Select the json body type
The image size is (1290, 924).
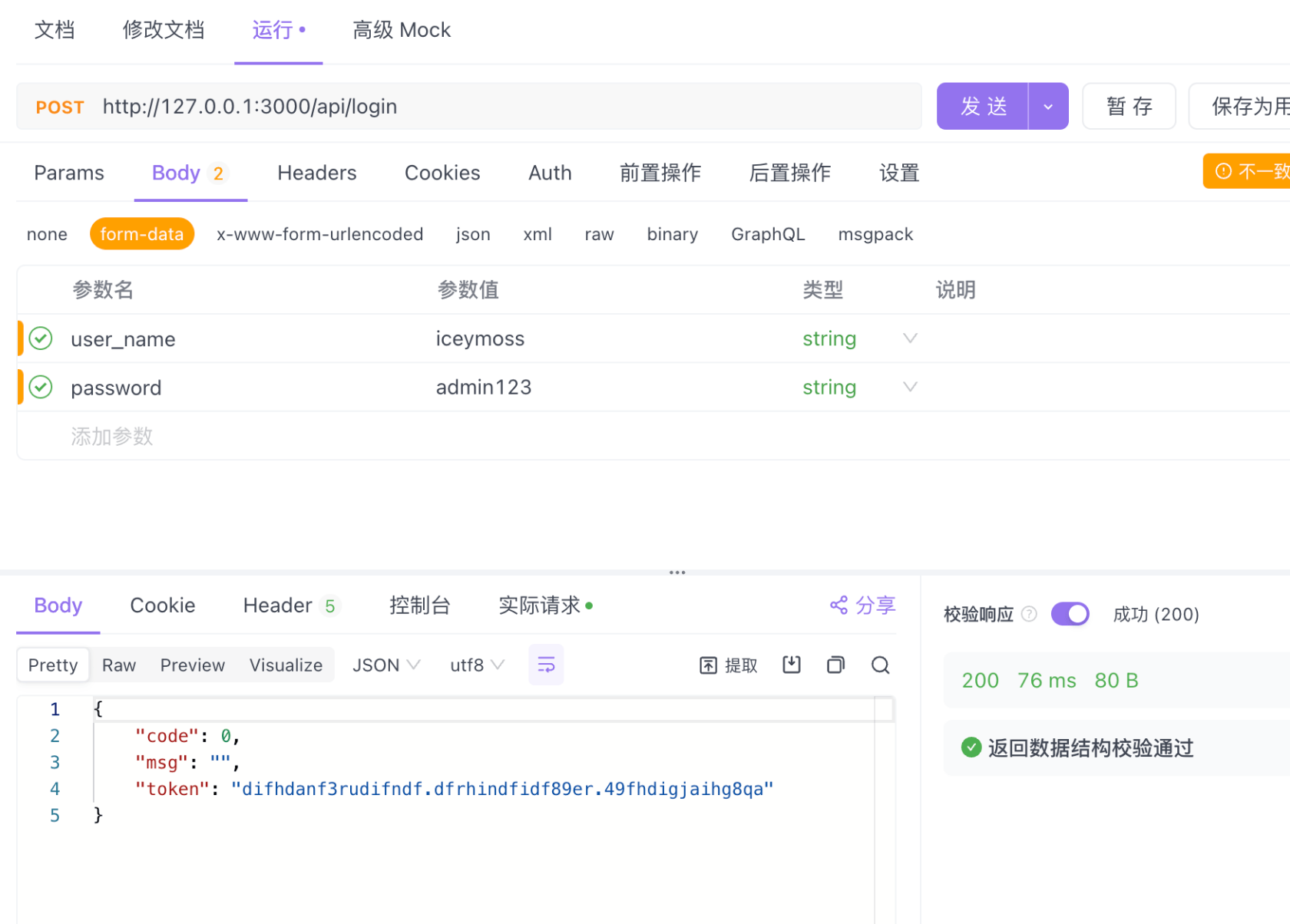tap(473, 234)
